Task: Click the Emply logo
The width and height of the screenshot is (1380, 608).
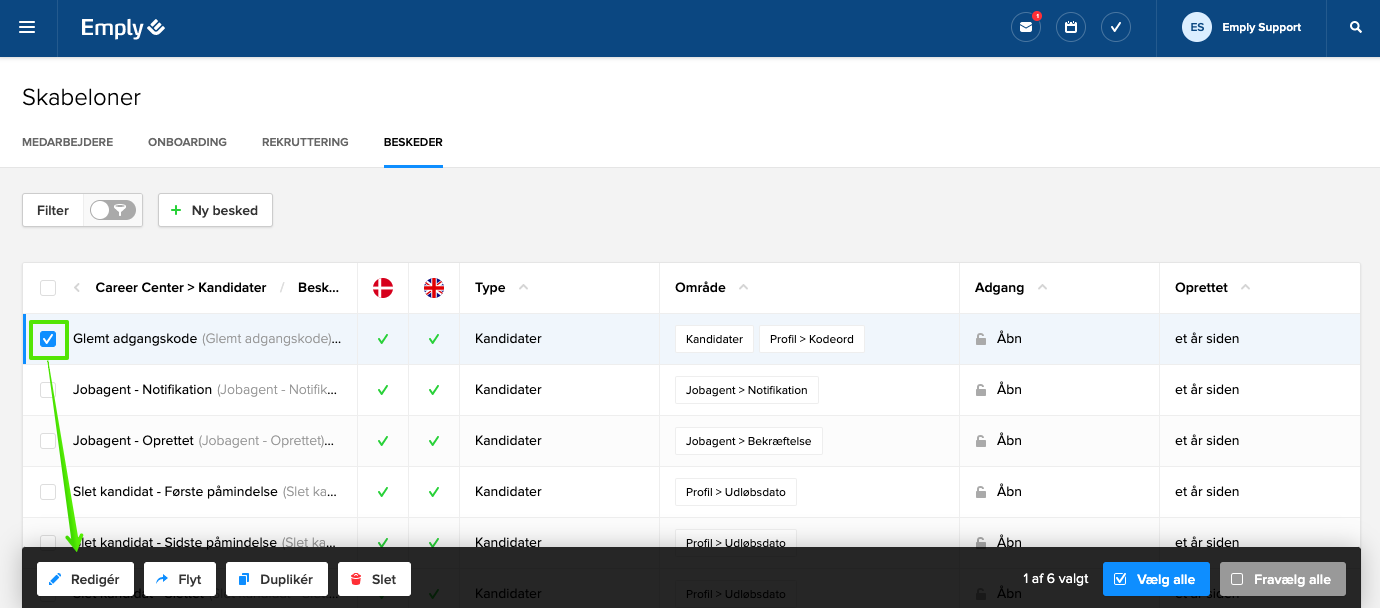Action: click(x=123, y=28)
